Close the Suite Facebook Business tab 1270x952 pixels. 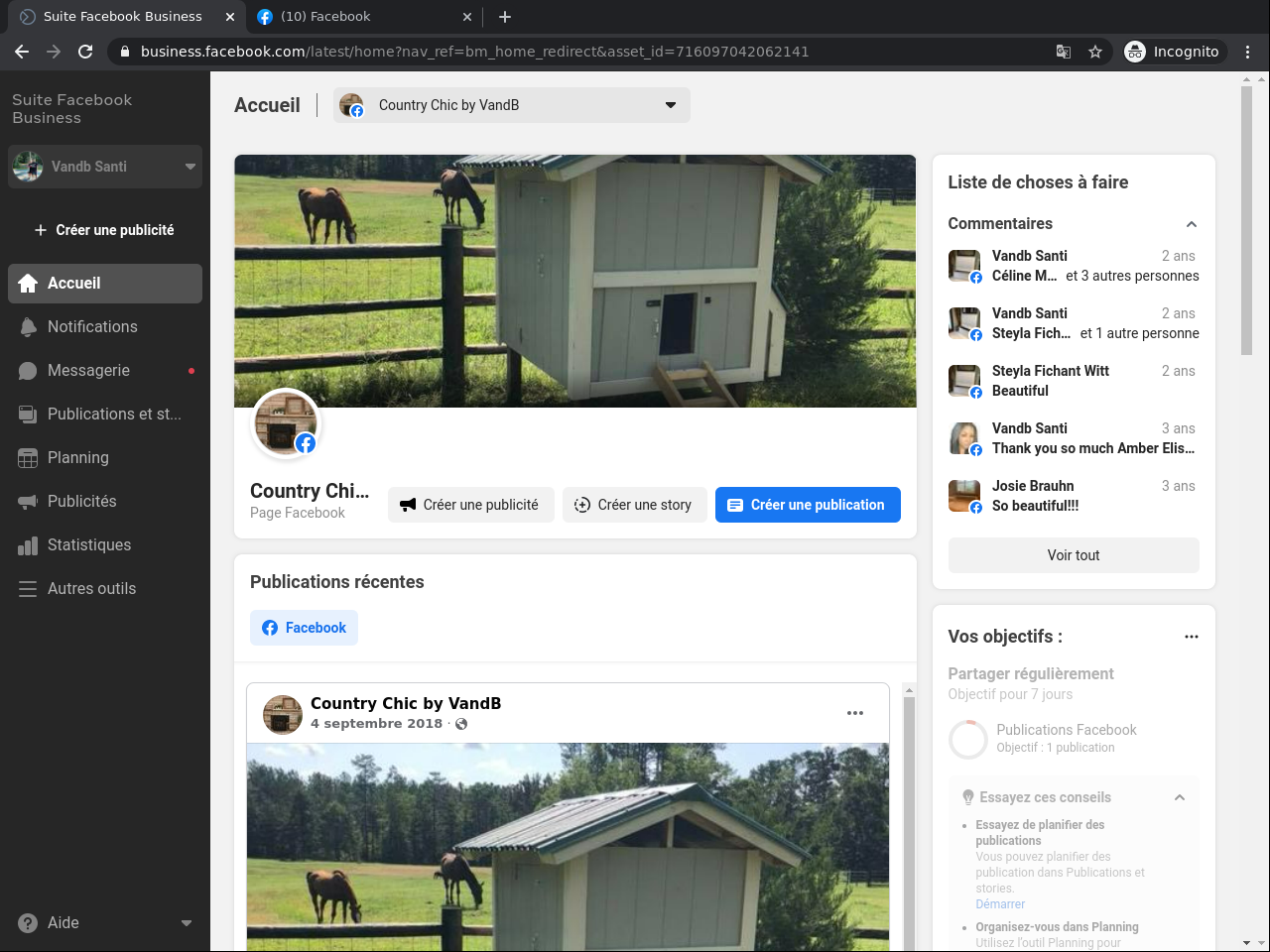(229, 17)
